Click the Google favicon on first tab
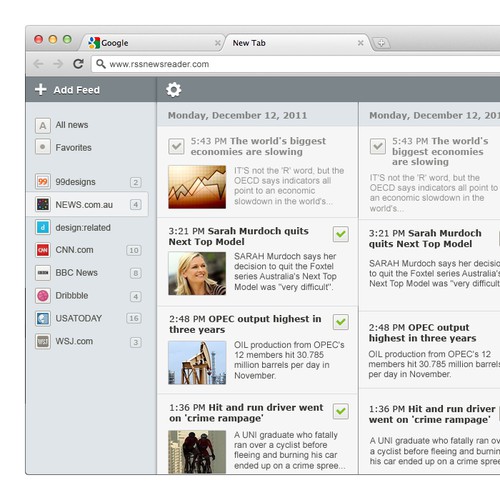This screenshot has height=500, width=500. point(94,43)
